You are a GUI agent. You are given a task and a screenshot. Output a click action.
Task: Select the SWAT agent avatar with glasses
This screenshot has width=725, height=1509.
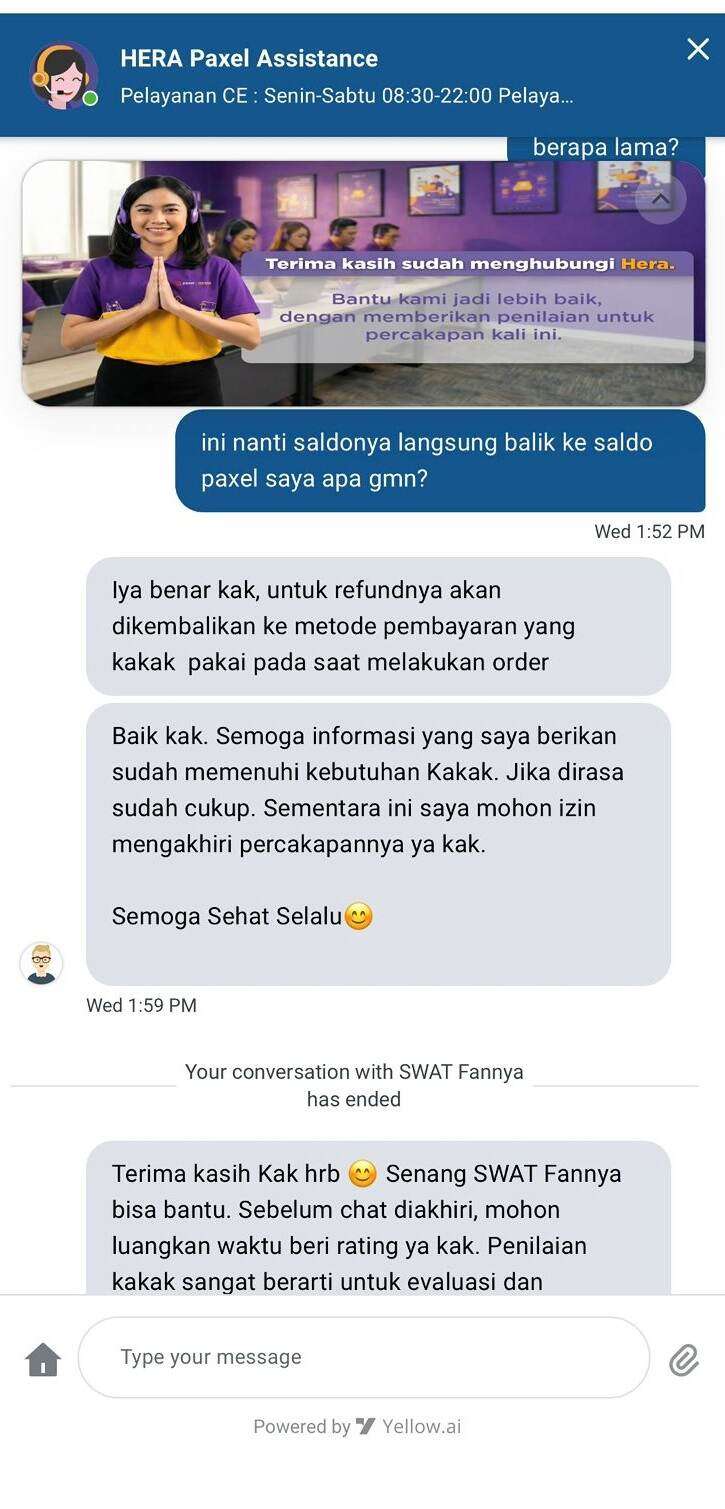[x=41, y=964]
